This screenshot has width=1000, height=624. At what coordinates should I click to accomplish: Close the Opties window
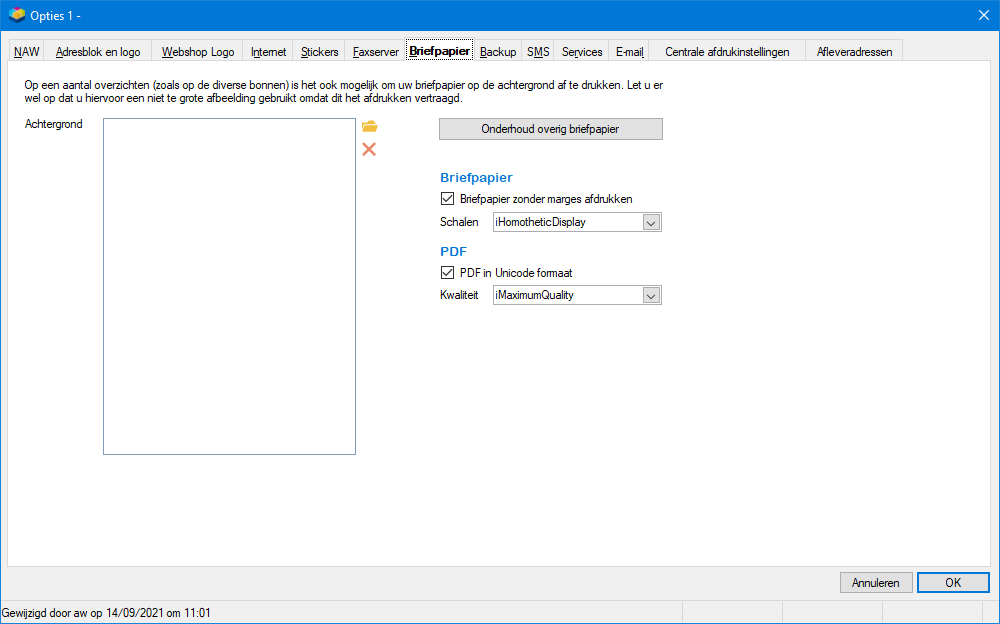coord(984,15)
